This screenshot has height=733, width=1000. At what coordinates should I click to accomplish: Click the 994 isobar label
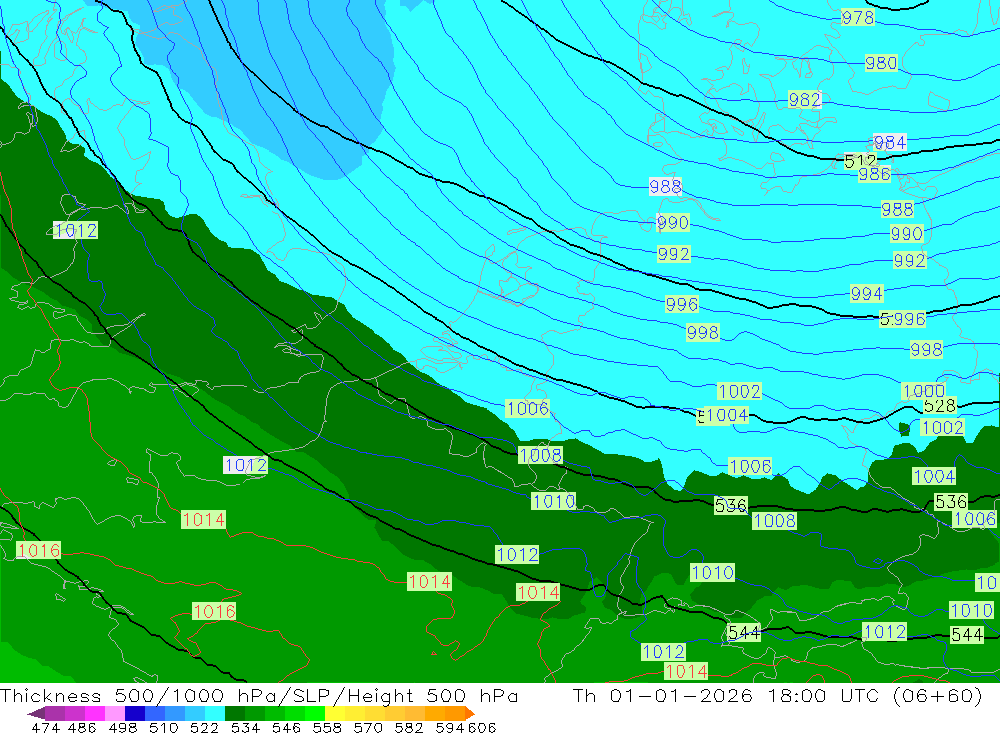click(867, 294)
